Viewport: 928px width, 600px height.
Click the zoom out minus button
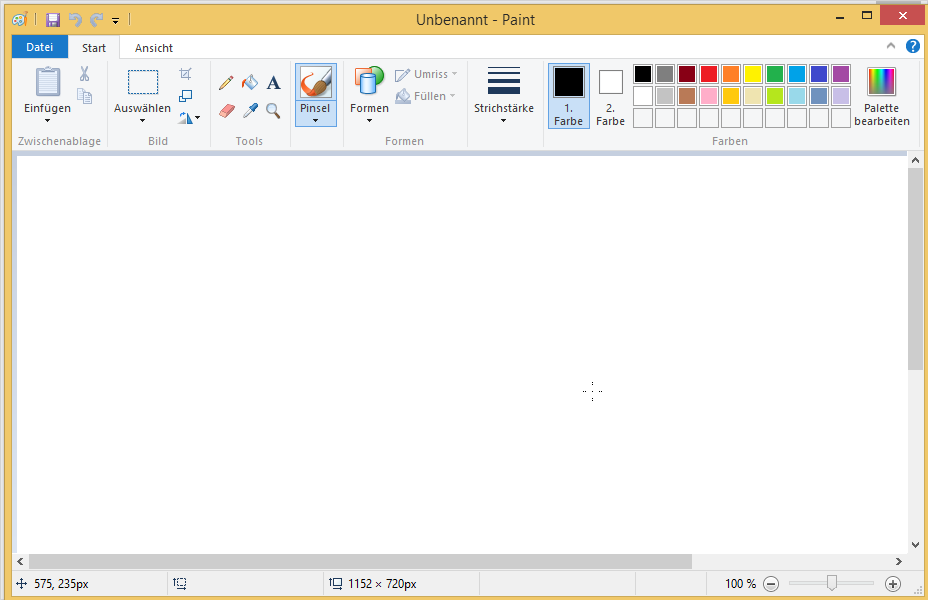771,585
